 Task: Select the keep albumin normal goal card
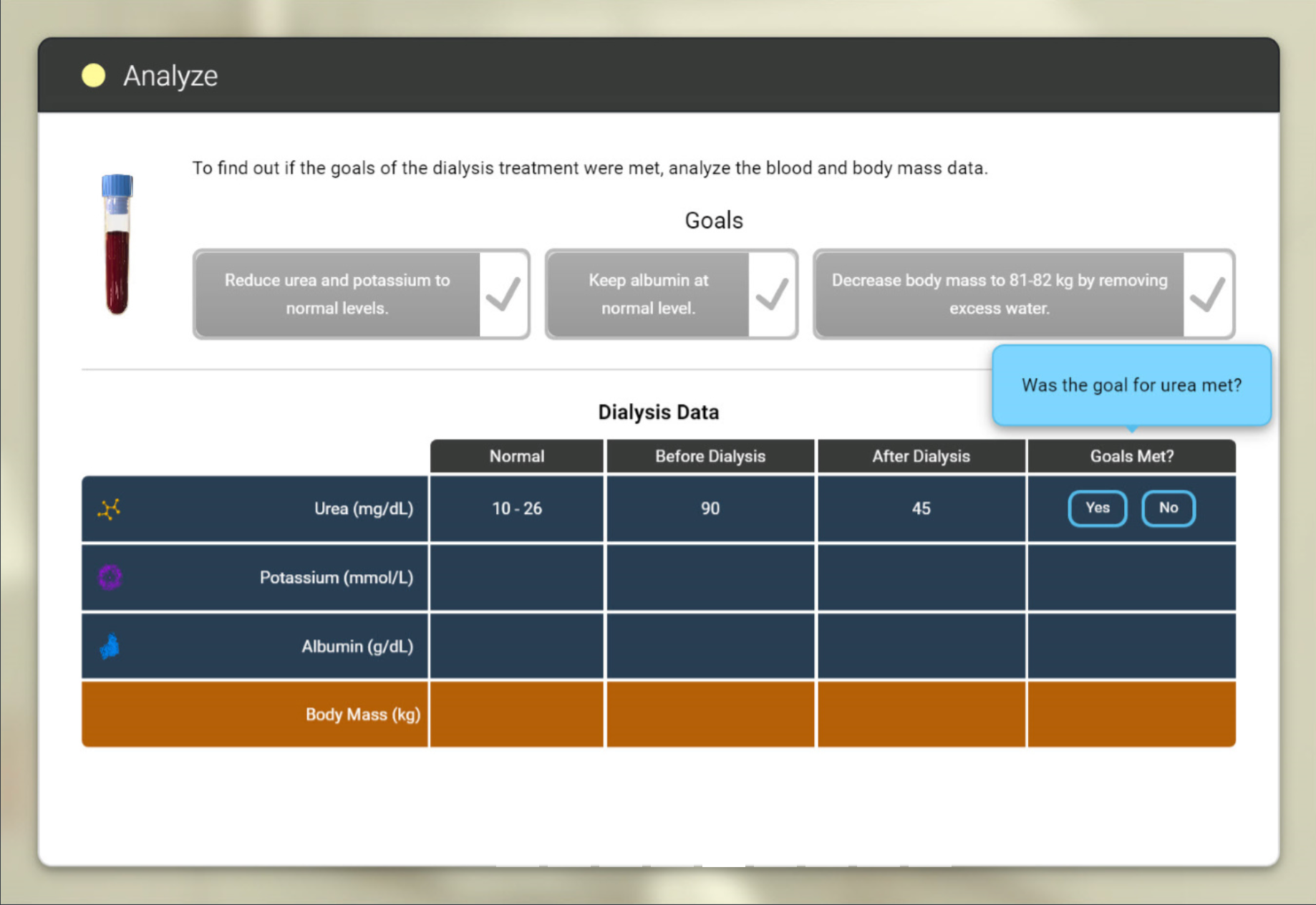pos(671,294)
